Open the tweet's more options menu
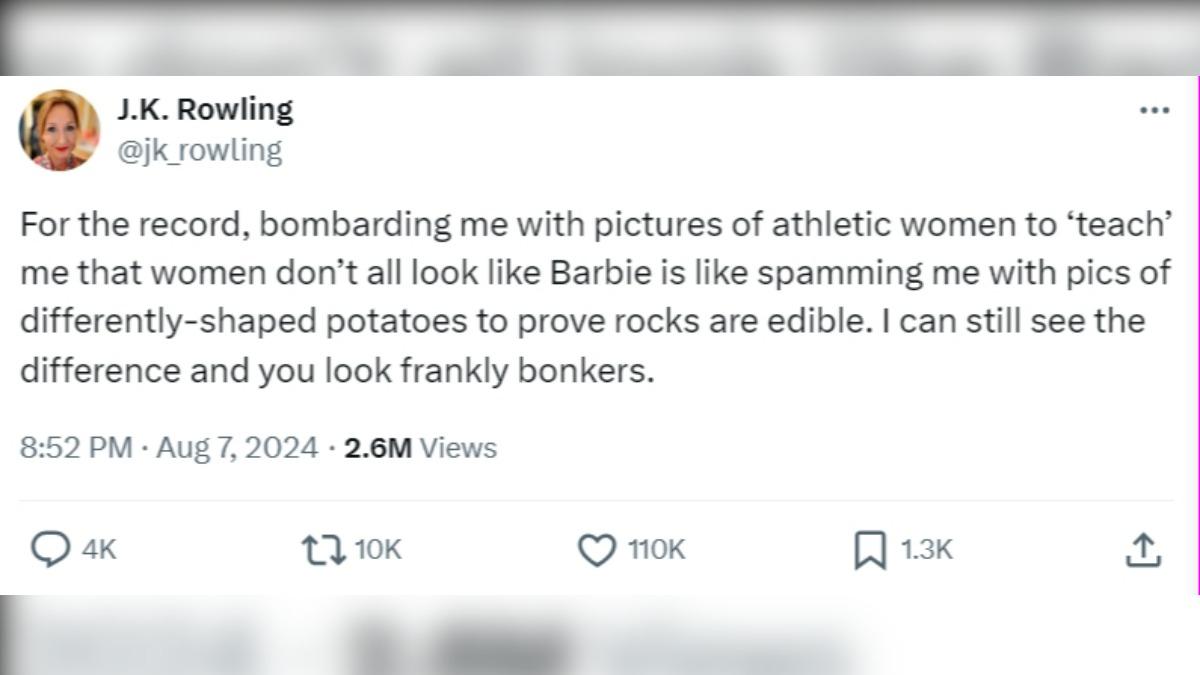Viewport: 1200px width, 675px height. [x=1154, y=111]
